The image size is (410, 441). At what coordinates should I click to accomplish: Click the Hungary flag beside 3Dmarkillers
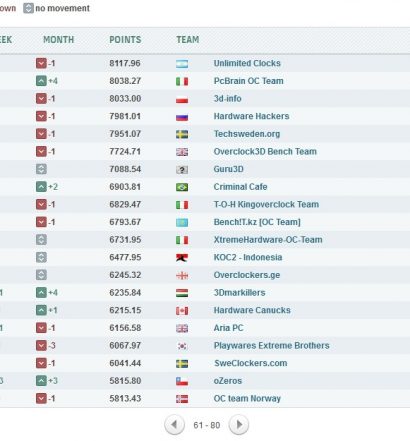(182, 293)
